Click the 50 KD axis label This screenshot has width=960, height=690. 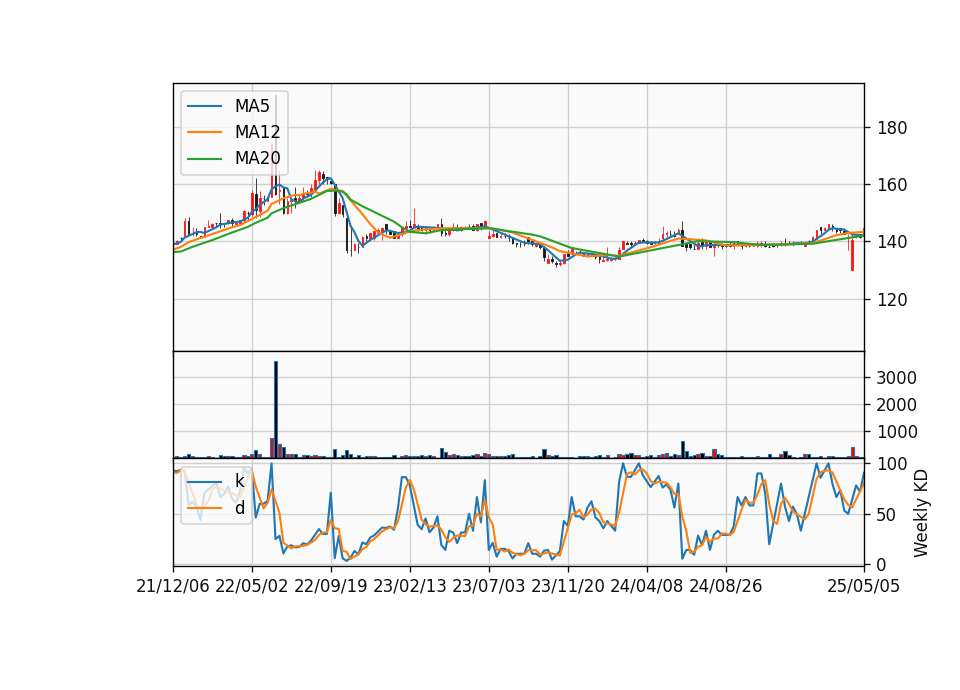coord(887,515)
